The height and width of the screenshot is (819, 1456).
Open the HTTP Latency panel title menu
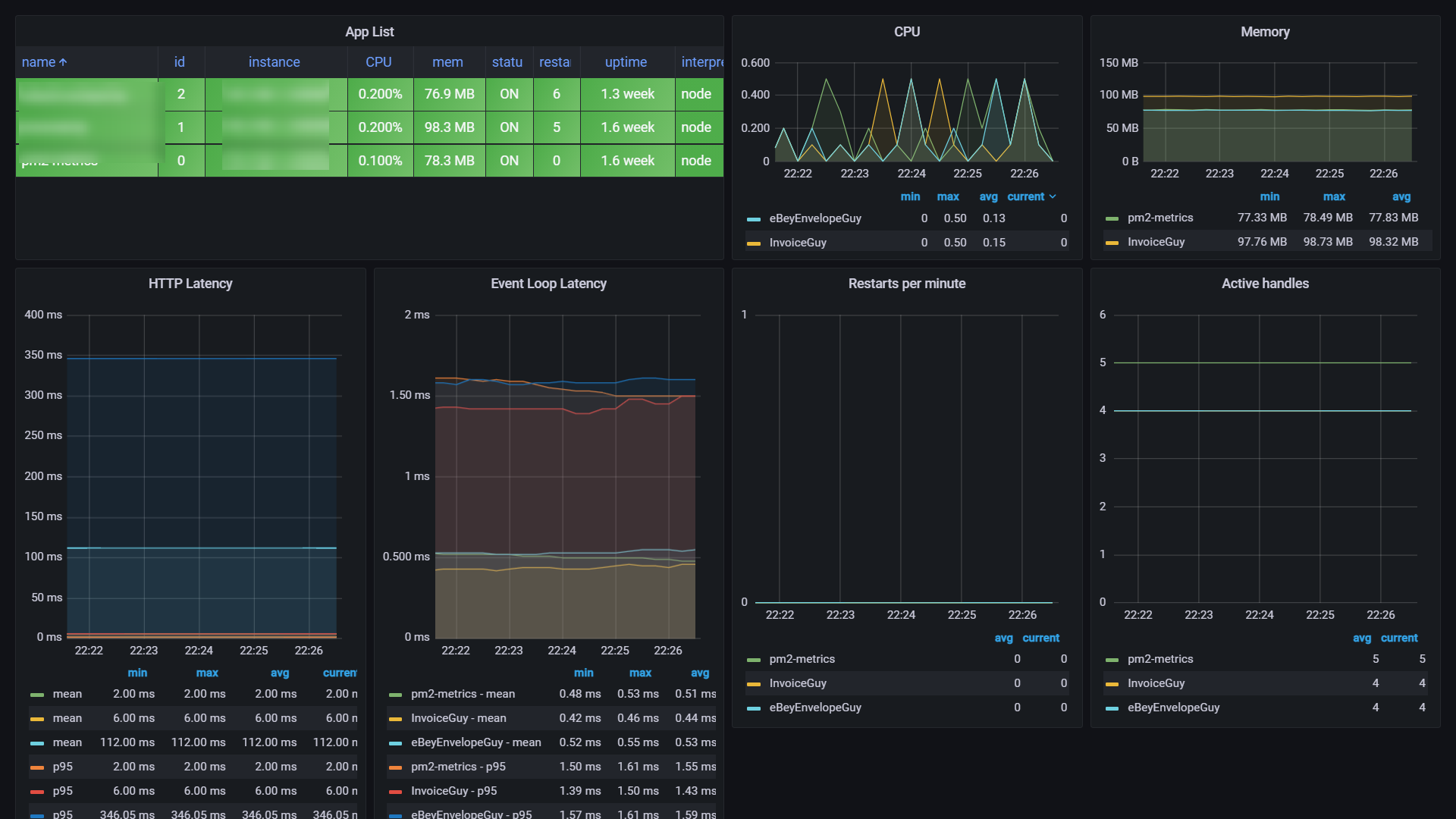pyautogui.click(x=190, y=284)
